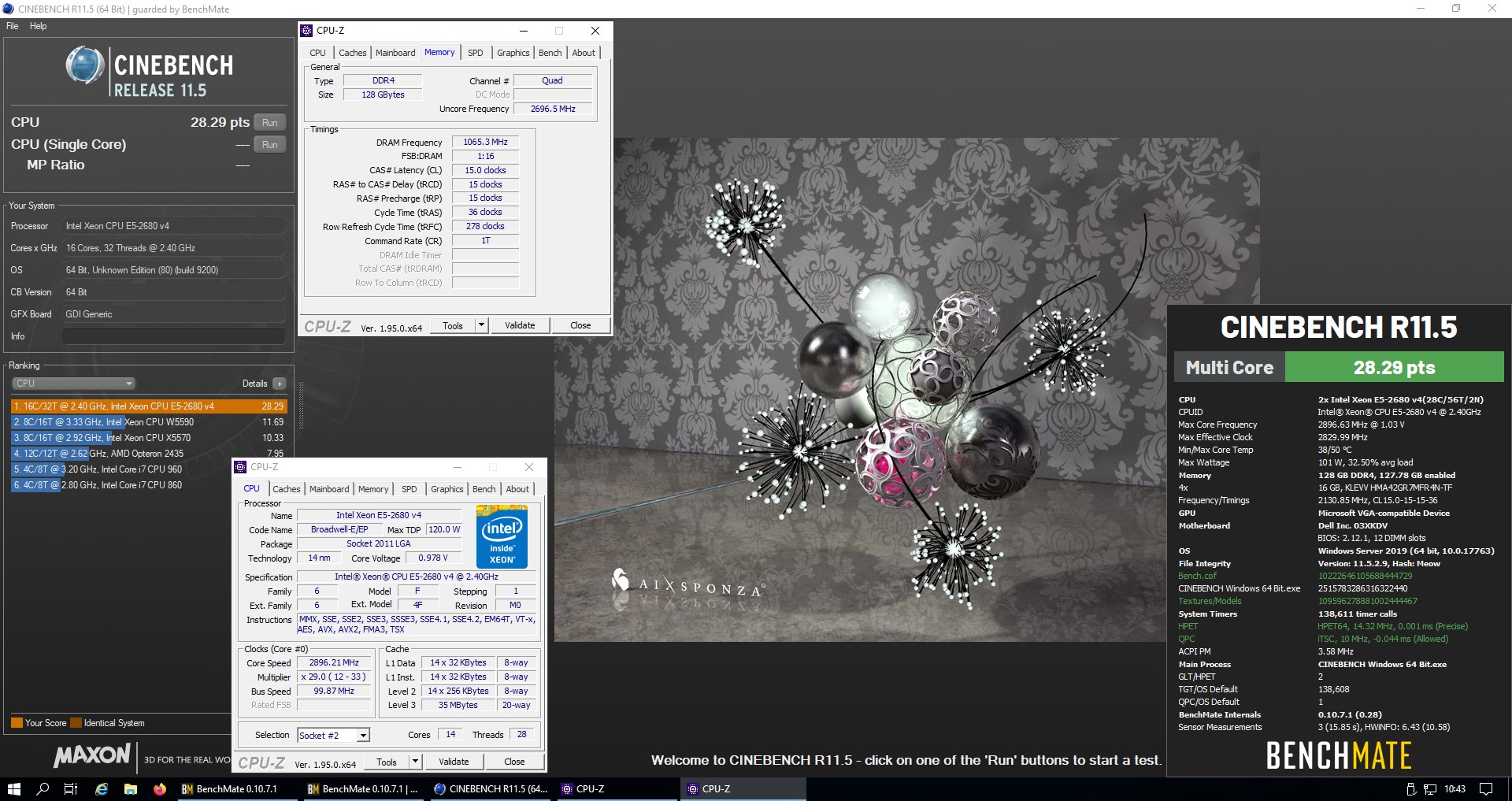Launch Firefox from taskbar

pos(160,788)
